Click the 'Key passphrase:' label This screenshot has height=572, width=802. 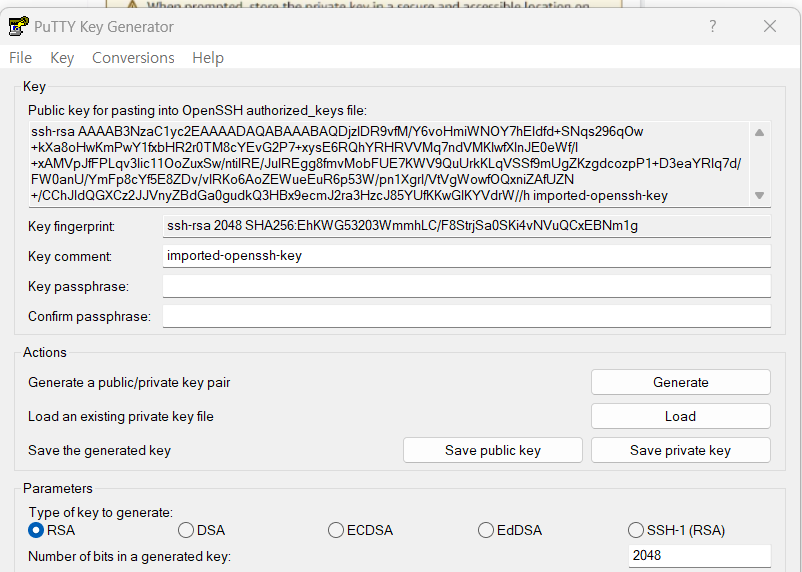(x=78, y=287)
